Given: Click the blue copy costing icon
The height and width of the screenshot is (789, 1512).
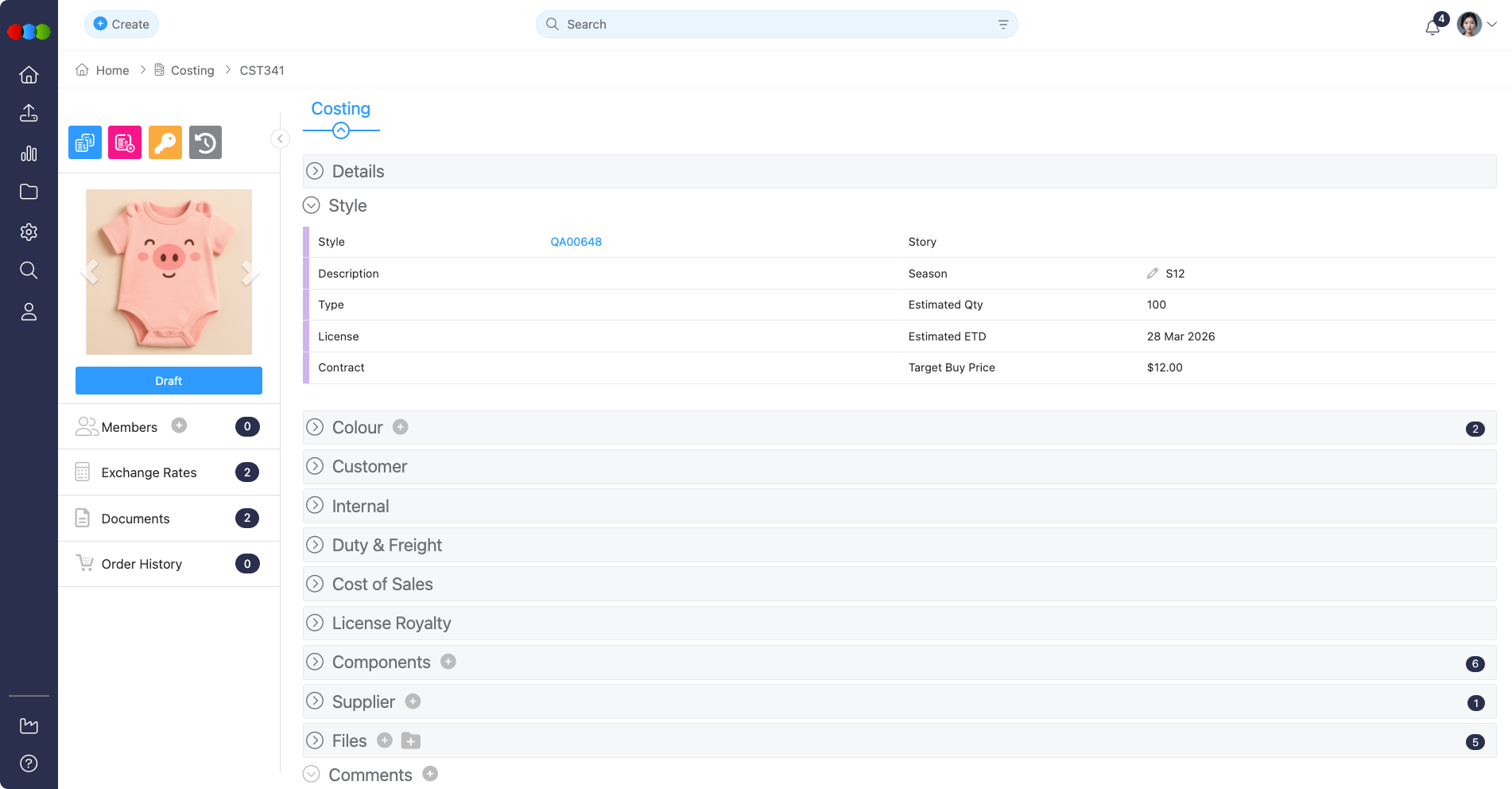Looking at the screenshot, I should coord(85,142).
